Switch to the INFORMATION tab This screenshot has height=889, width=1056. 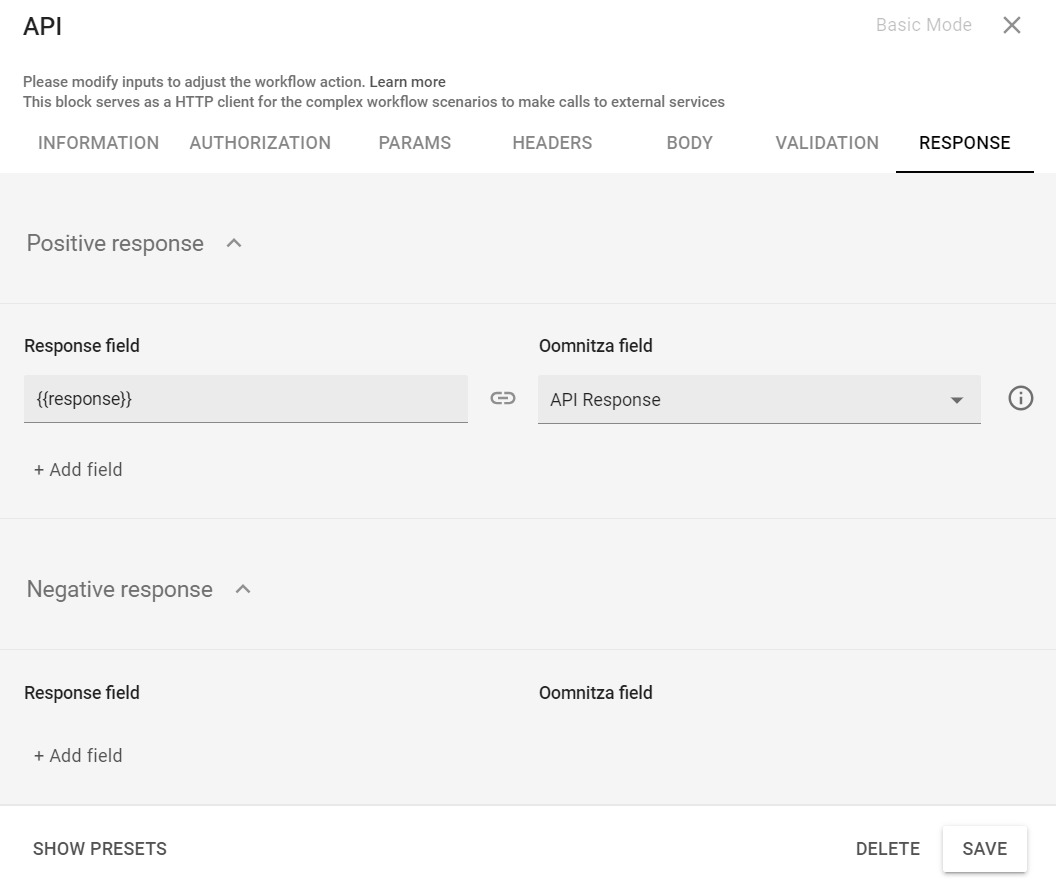[98, 143]
